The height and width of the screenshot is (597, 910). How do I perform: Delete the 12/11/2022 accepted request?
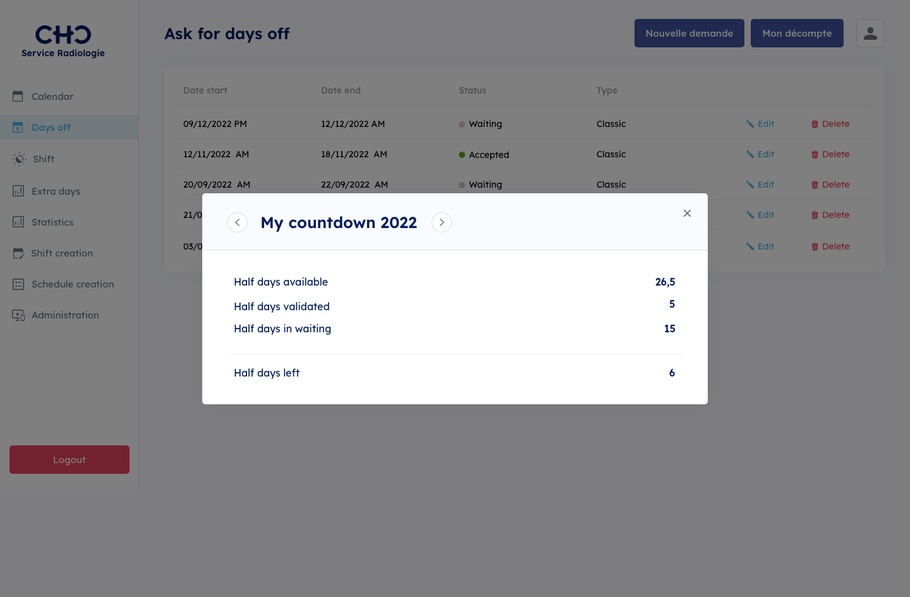(x=829, y=154)
